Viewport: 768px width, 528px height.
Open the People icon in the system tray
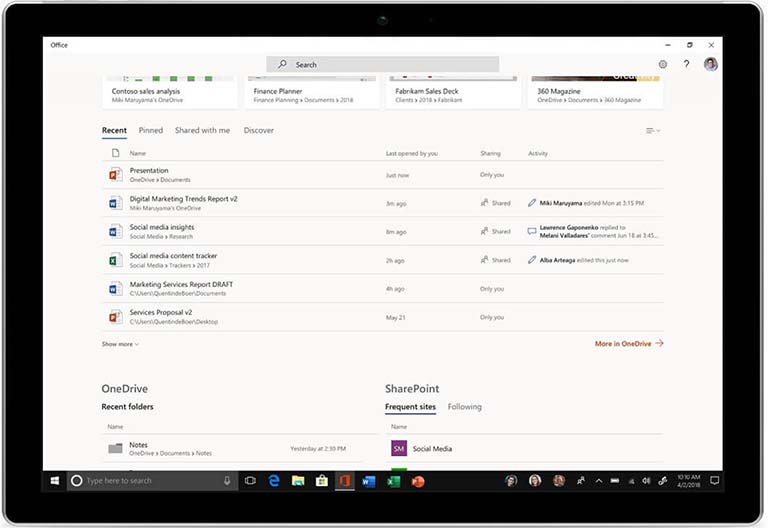[x=580, y=481]
